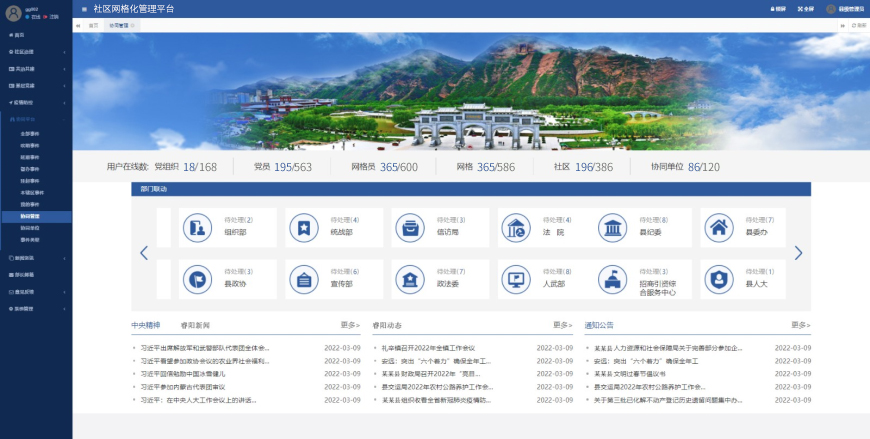Toggle fullscreen with 全屏 button
This screenshot has width=870, height=439.
pyautogui.click(x=806, y=9)
